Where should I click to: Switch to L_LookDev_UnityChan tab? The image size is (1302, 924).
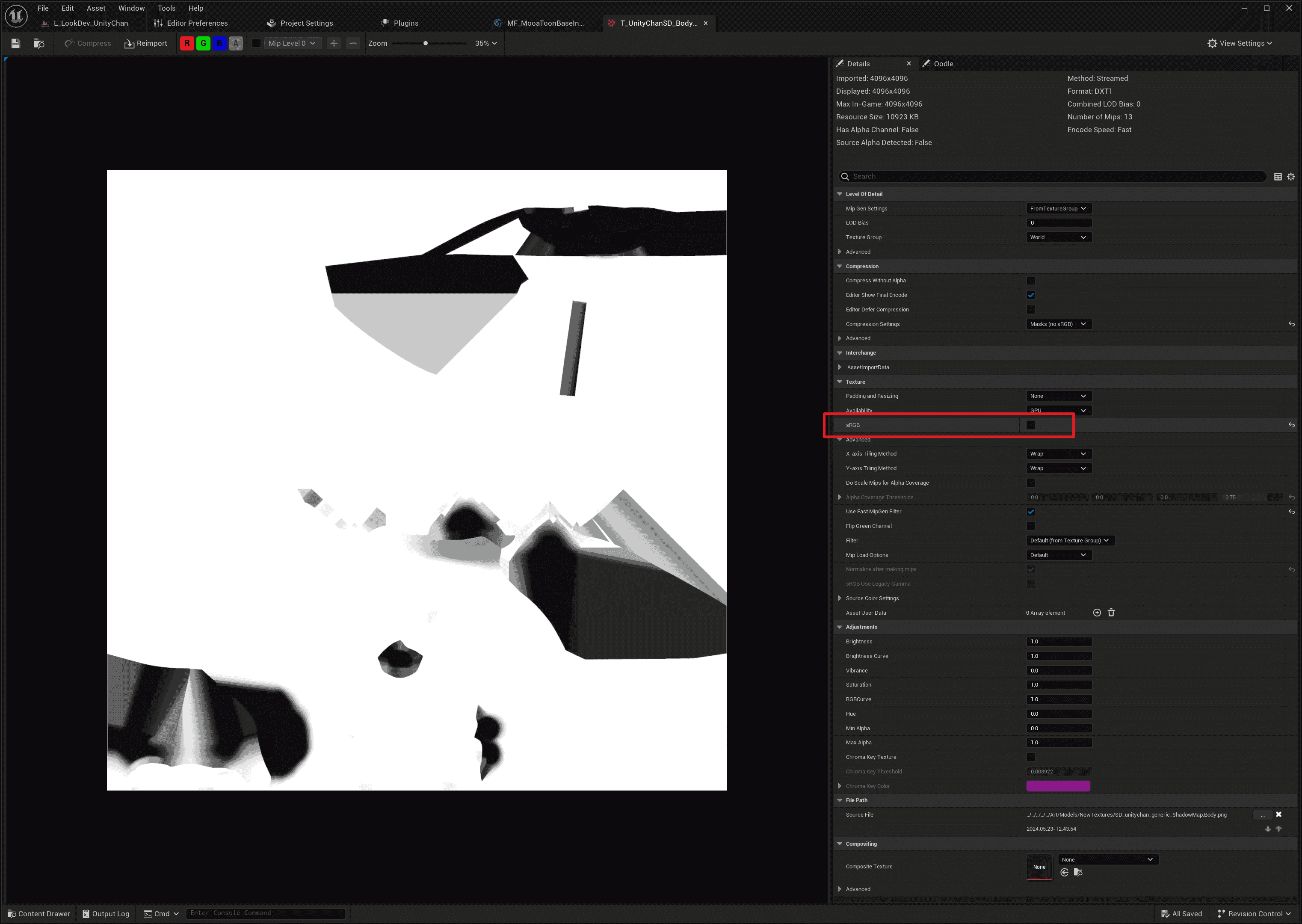[x=85, y=24]
